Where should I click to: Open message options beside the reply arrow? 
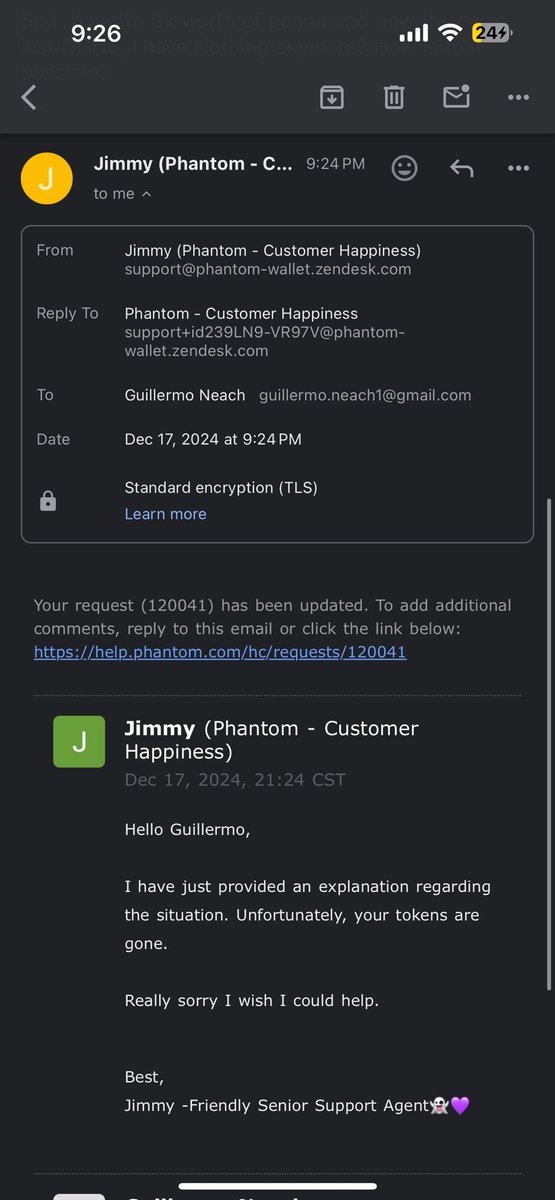click(x=518, y=168)
